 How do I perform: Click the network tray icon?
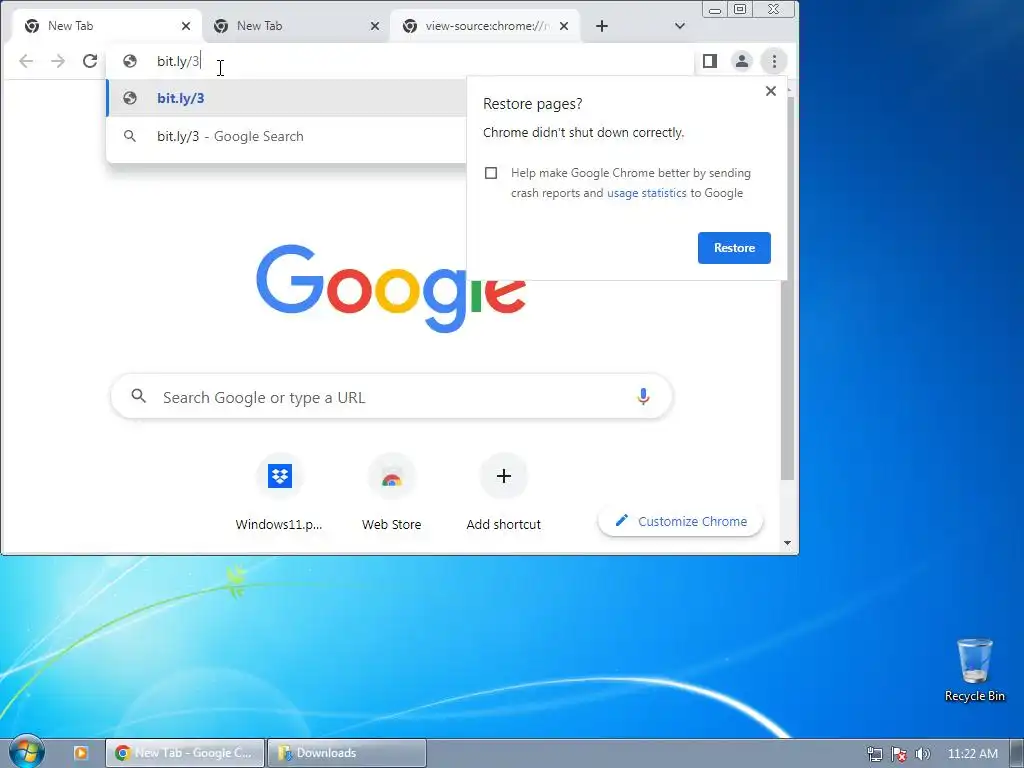coord(874,754)
